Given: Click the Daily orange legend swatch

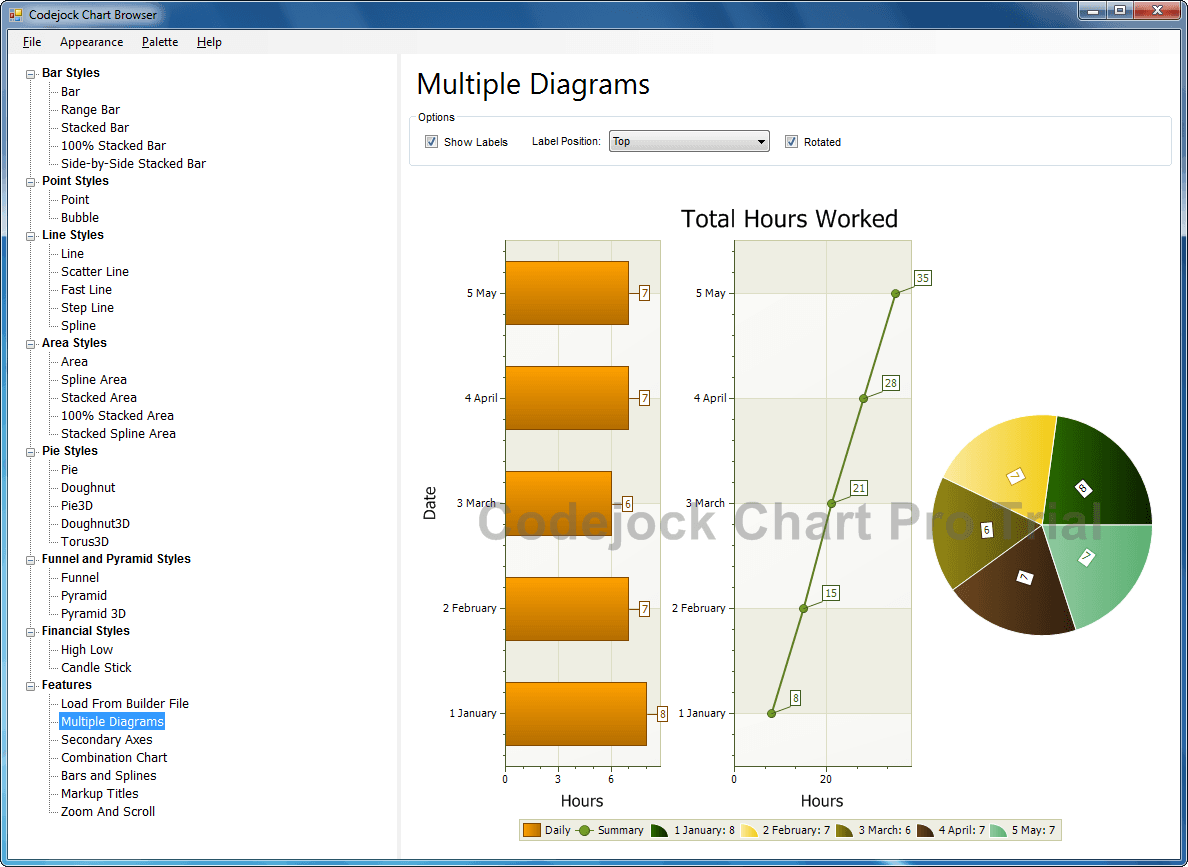Looking at the screenshot, I should 532,830.
